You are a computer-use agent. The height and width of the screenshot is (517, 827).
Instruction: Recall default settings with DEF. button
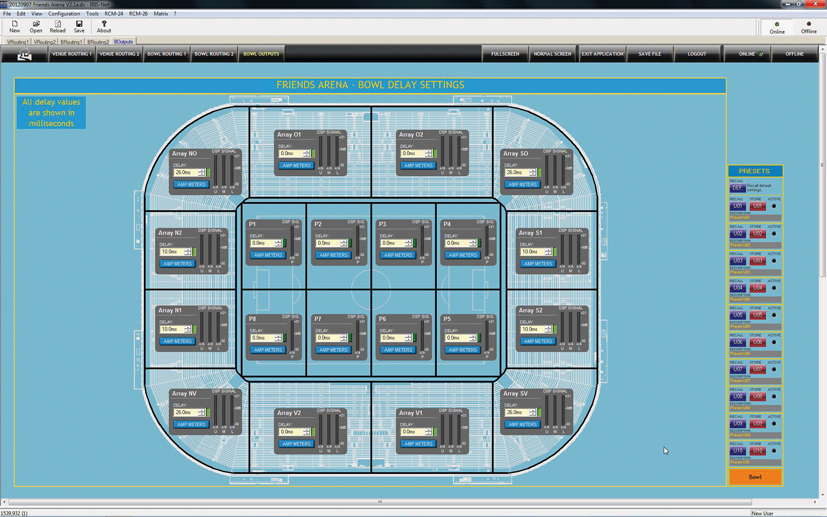point(737,188)
